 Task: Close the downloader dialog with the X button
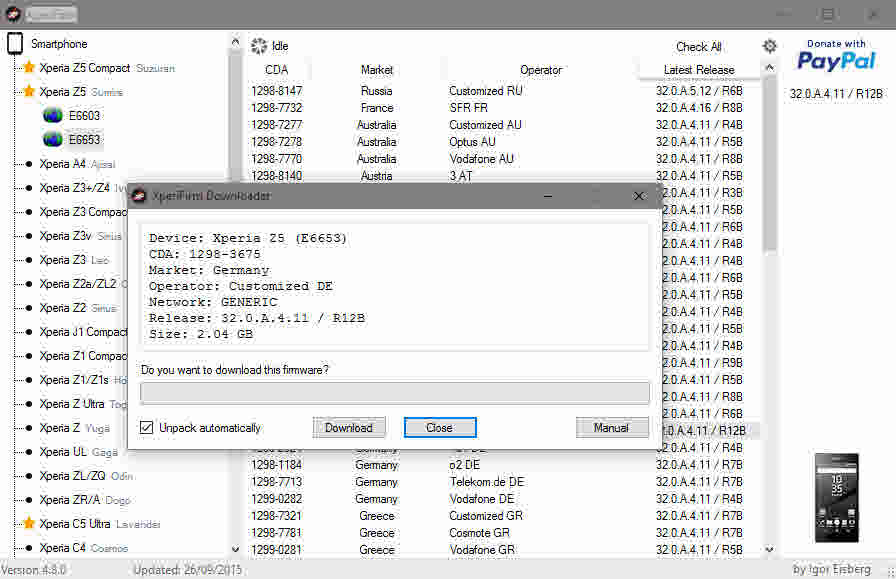click(x=639, y=196)
